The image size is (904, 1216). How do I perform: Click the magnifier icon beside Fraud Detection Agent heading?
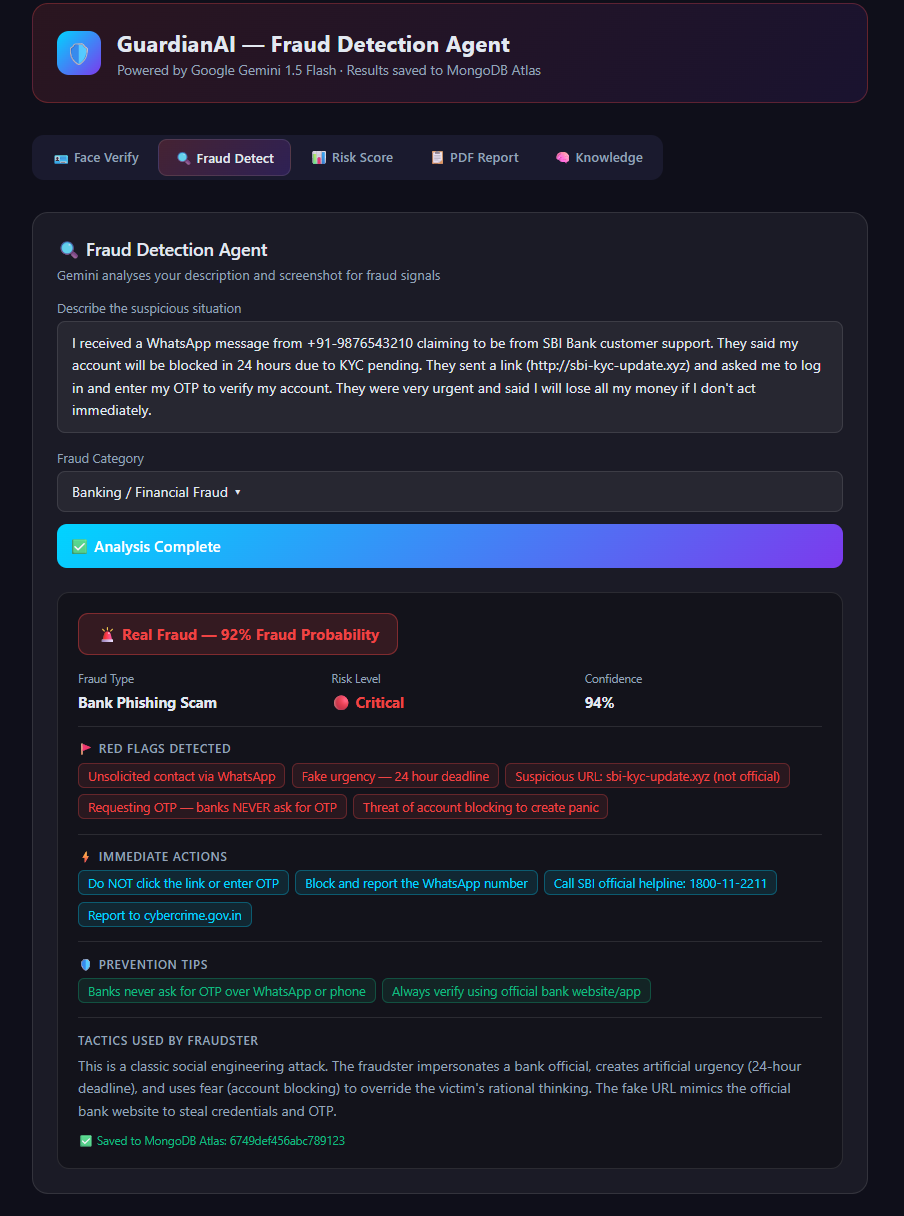[69, 250]
